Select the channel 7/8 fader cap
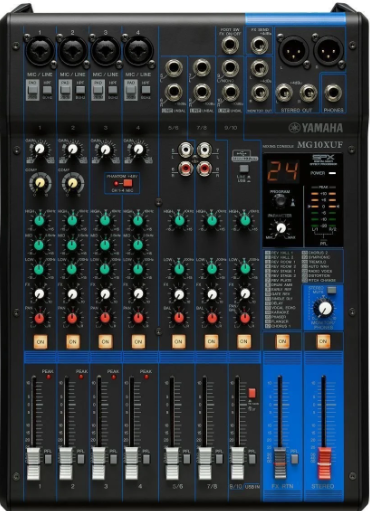This screenshot has width=370, height=511. click(x=205, y=464)
